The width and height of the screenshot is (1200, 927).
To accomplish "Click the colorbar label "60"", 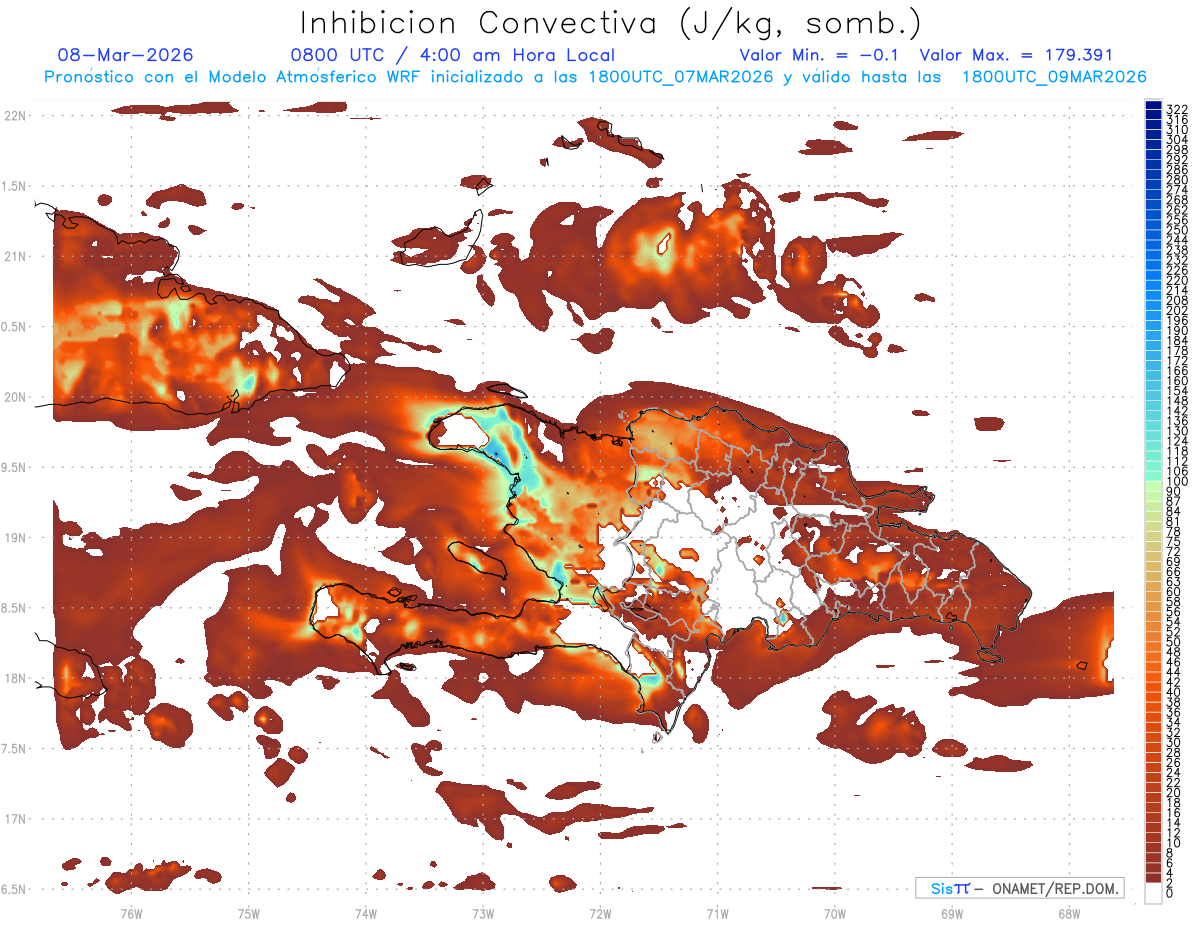I will 1174,592.
